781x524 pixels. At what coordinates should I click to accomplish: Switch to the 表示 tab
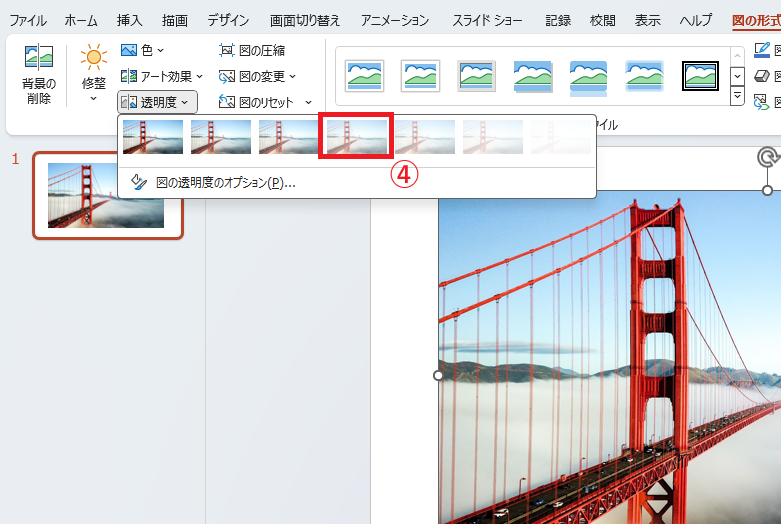[648, 20]
